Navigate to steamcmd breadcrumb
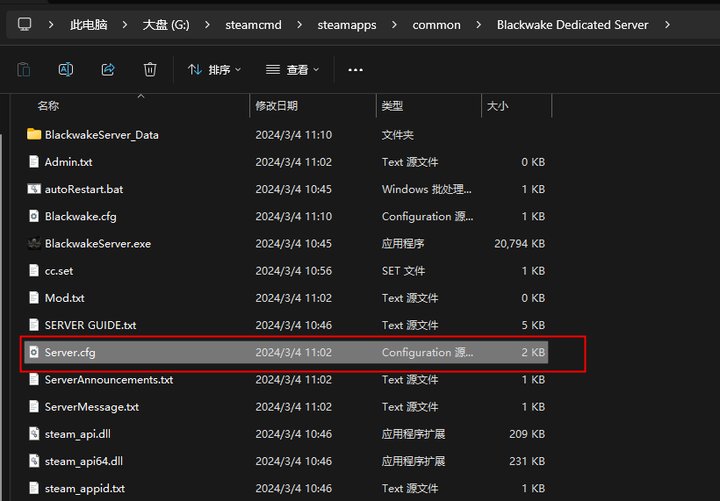Image resolution: width=720 pixels, height=501 pixels. coord(253,25)
